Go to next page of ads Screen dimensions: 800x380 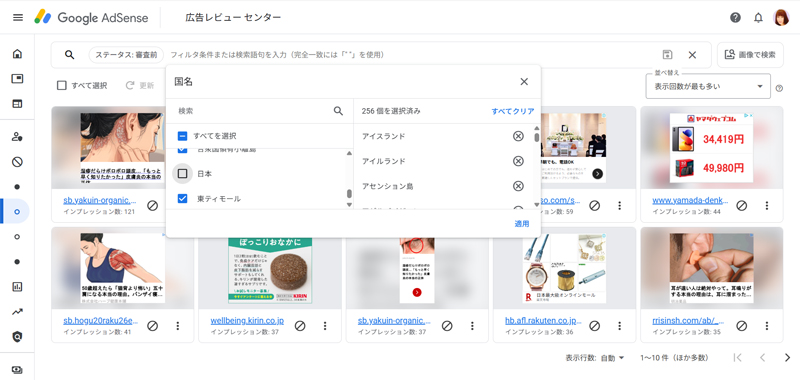click(787, 358)
